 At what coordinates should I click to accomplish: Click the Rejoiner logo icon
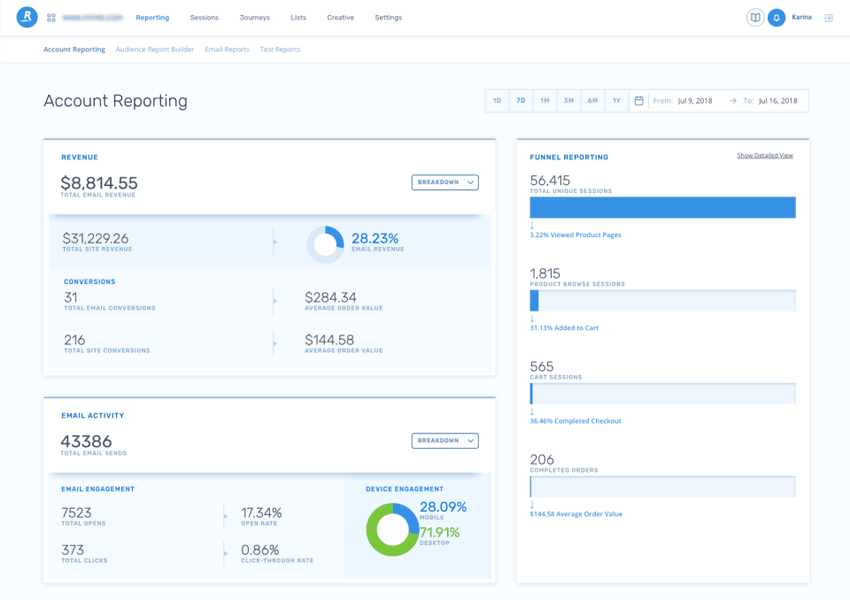click(x=27, y=17)
